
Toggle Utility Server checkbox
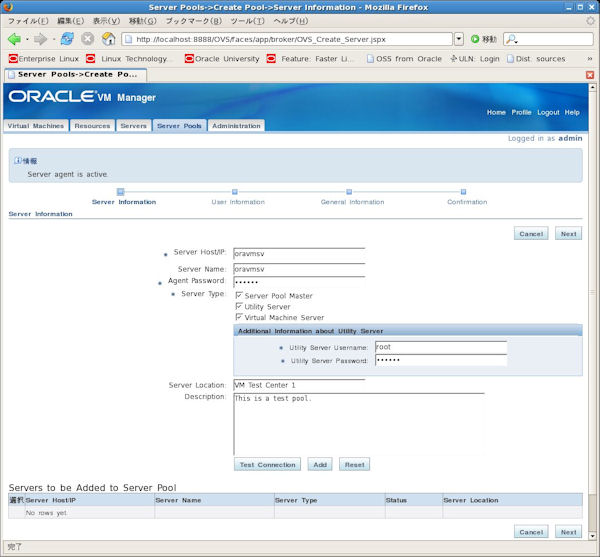coord(239,306)
